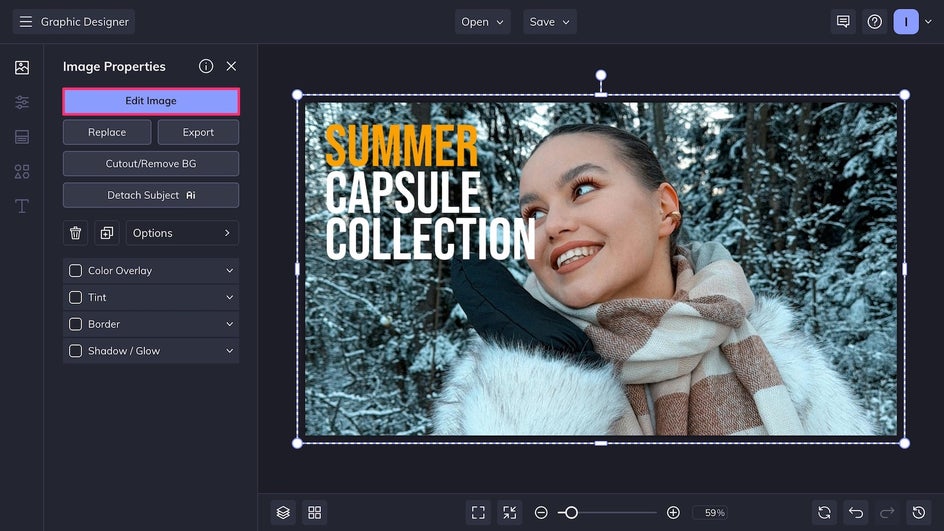The height and width of the screenshot is (531, 944).
Task: Undo the last action
Action: [856, 512]
